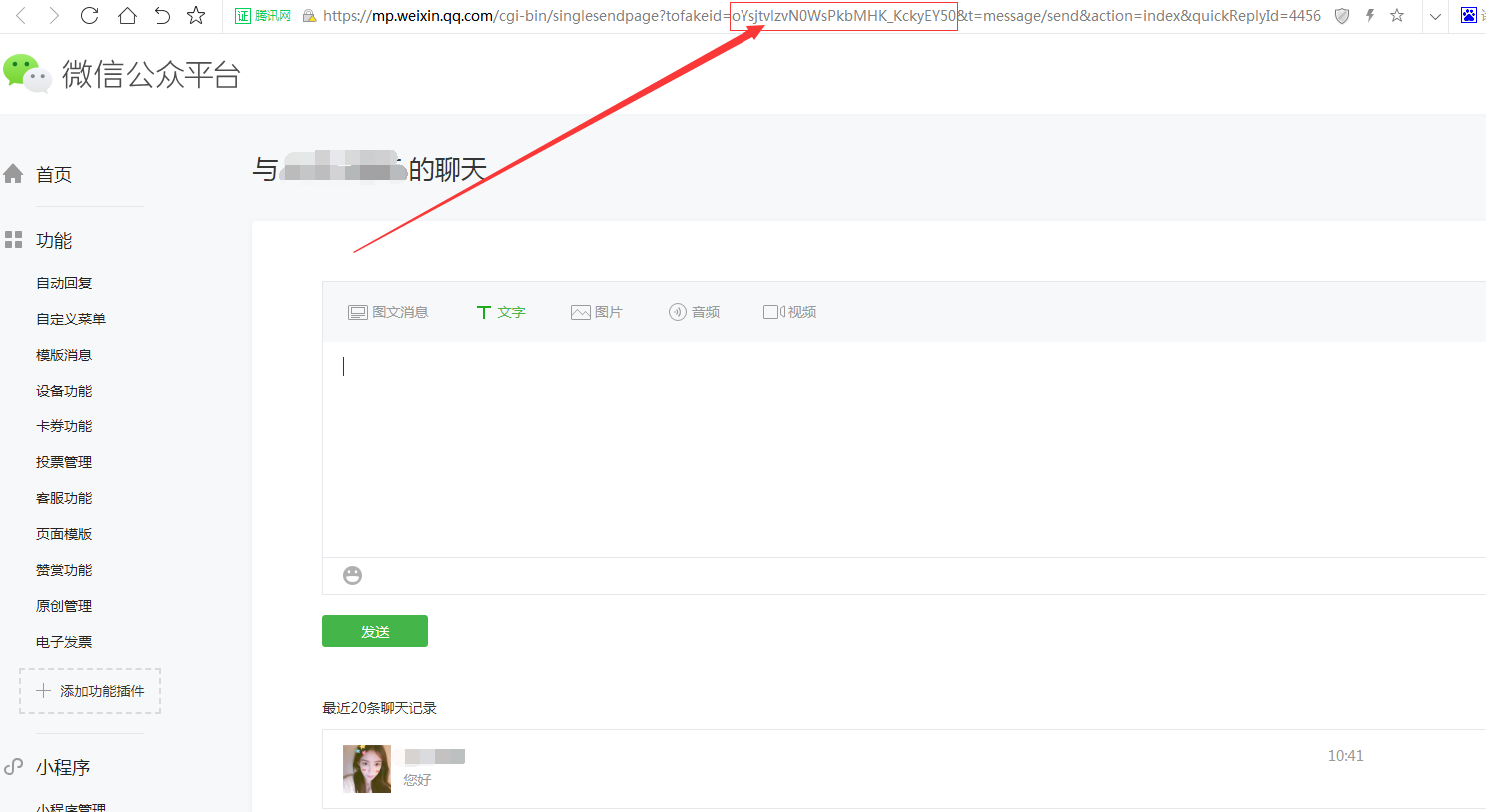
Task: Open 页面模版 in the sidebar
Action: [x=64, y=534]
